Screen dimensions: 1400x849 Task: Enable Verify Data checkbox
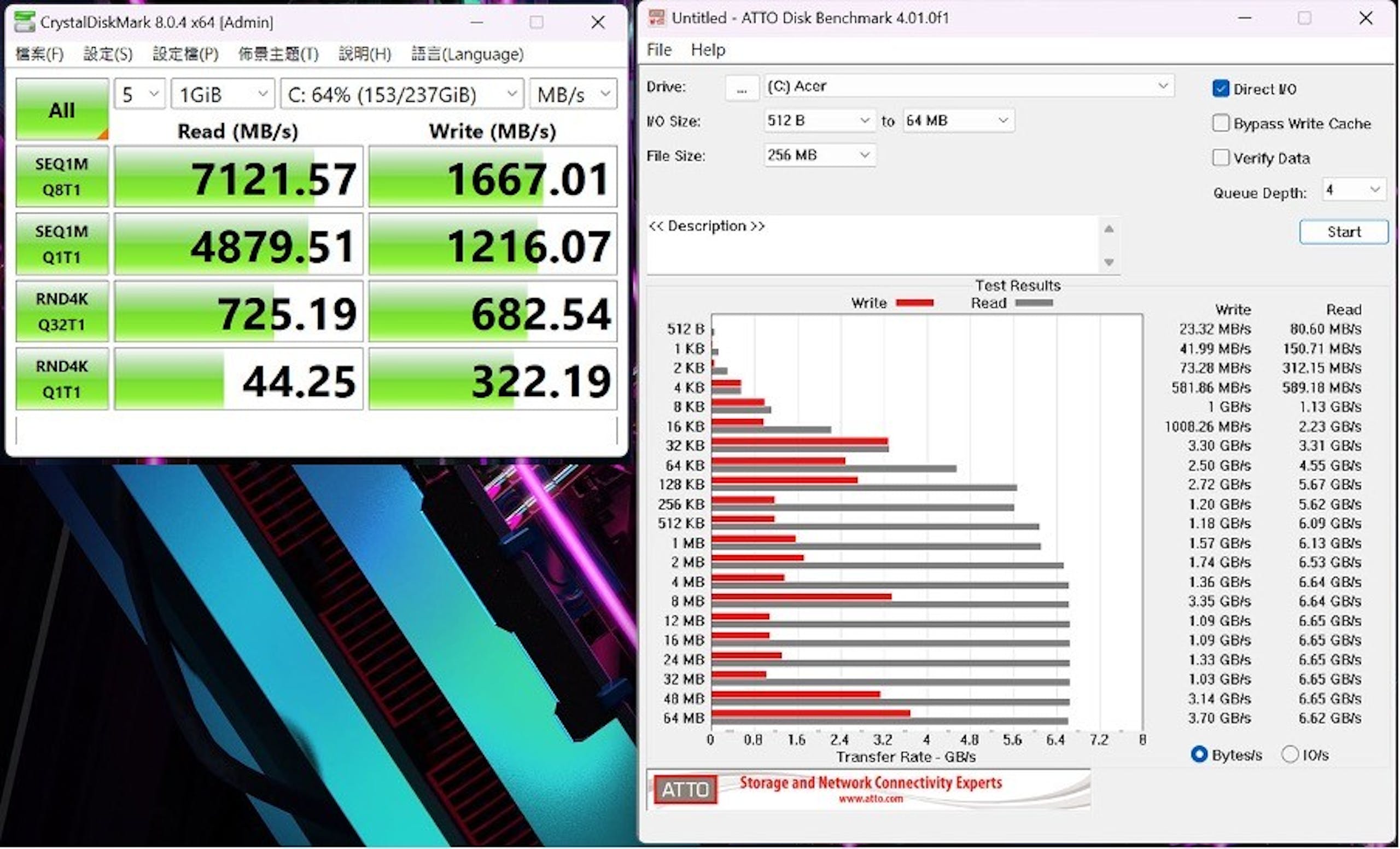pos(1221,158)
